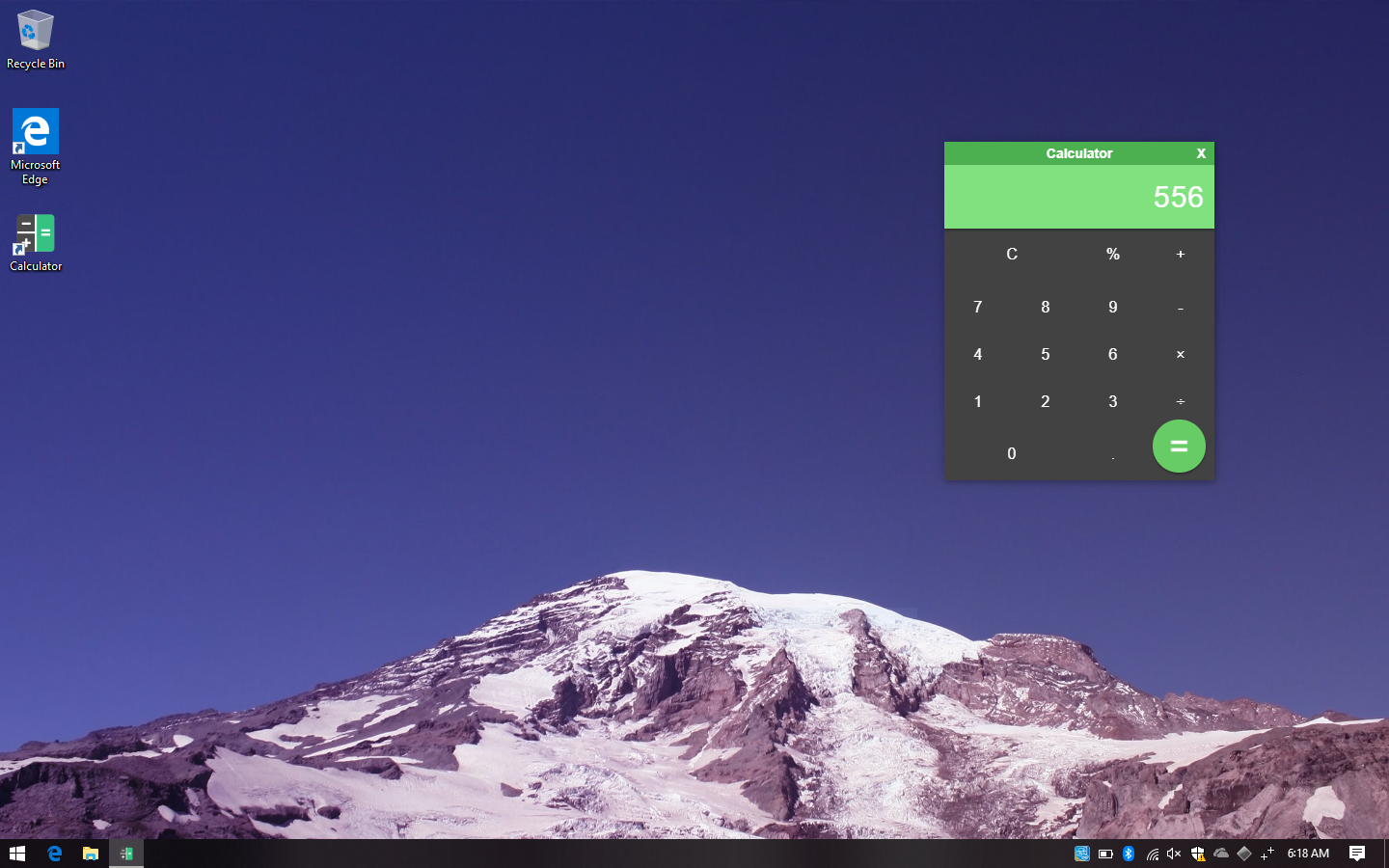Screen dimensions: 1389x868
Task: Click the Calculator taskbar icon
Action: 126,854
